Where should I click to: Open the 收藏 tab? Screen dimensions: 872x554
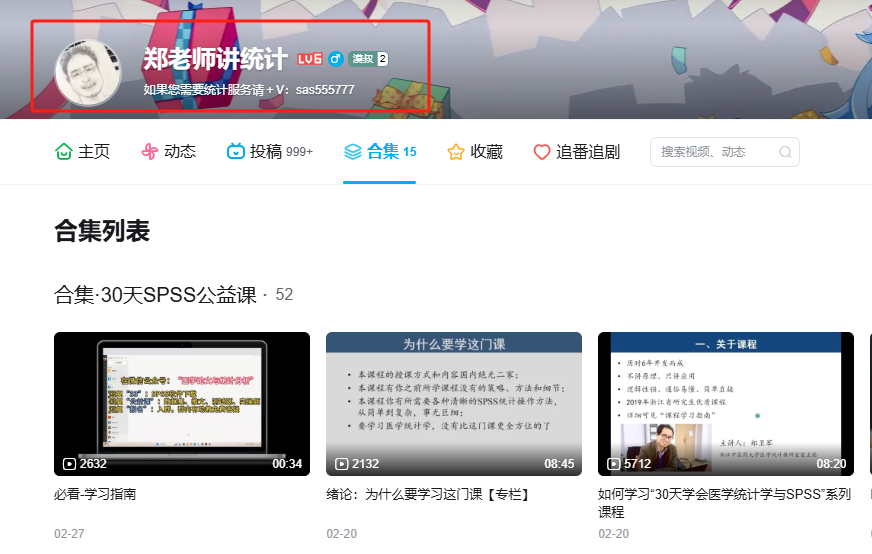click(x=475, y=152)
